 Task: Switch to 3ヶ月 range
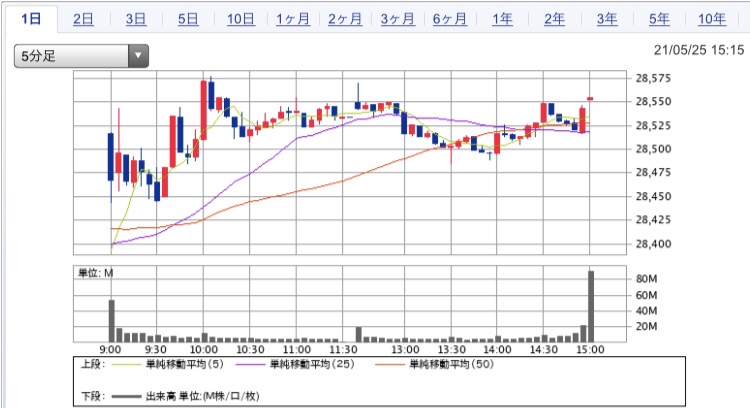397,19
